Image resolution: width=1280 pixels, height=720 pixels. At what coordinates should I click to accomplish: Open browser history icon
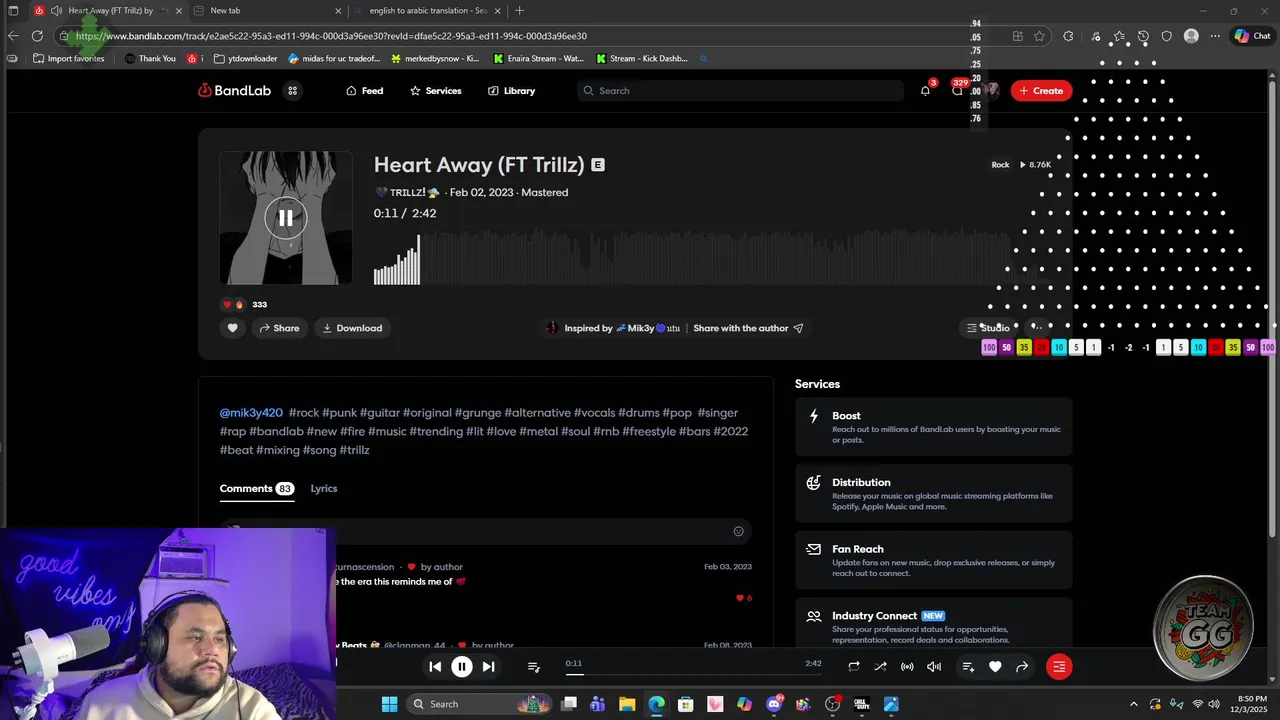coord(1143,36)
